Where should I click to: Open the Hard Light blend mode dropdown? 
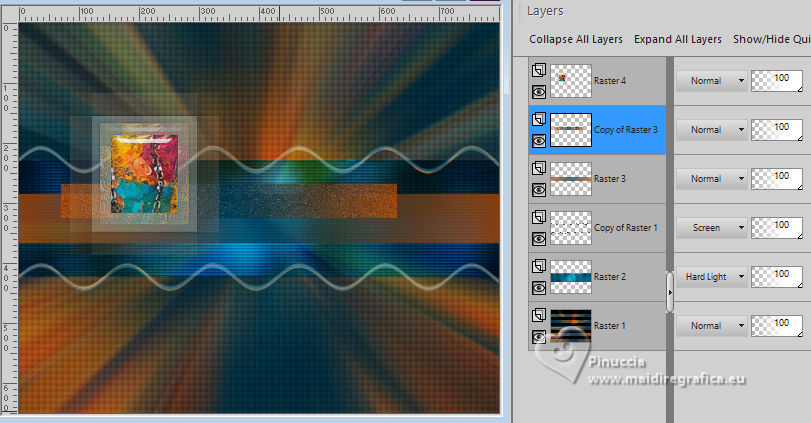click(712, 277)
